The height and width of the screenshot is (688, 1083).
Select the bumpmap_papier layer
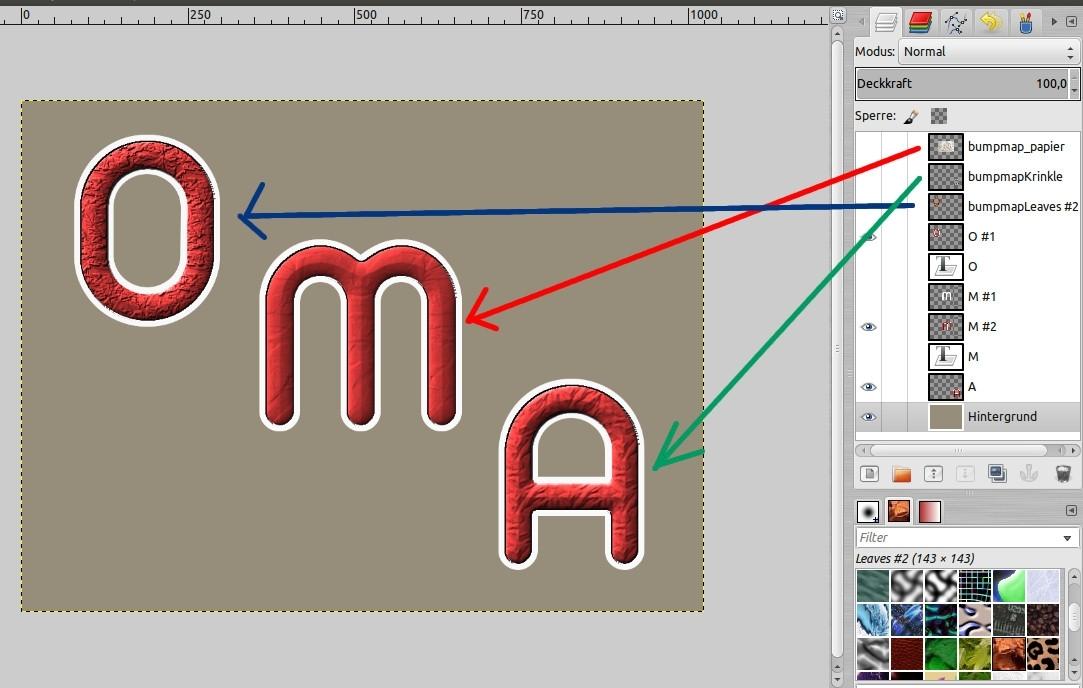click(x=1015, y=147)
